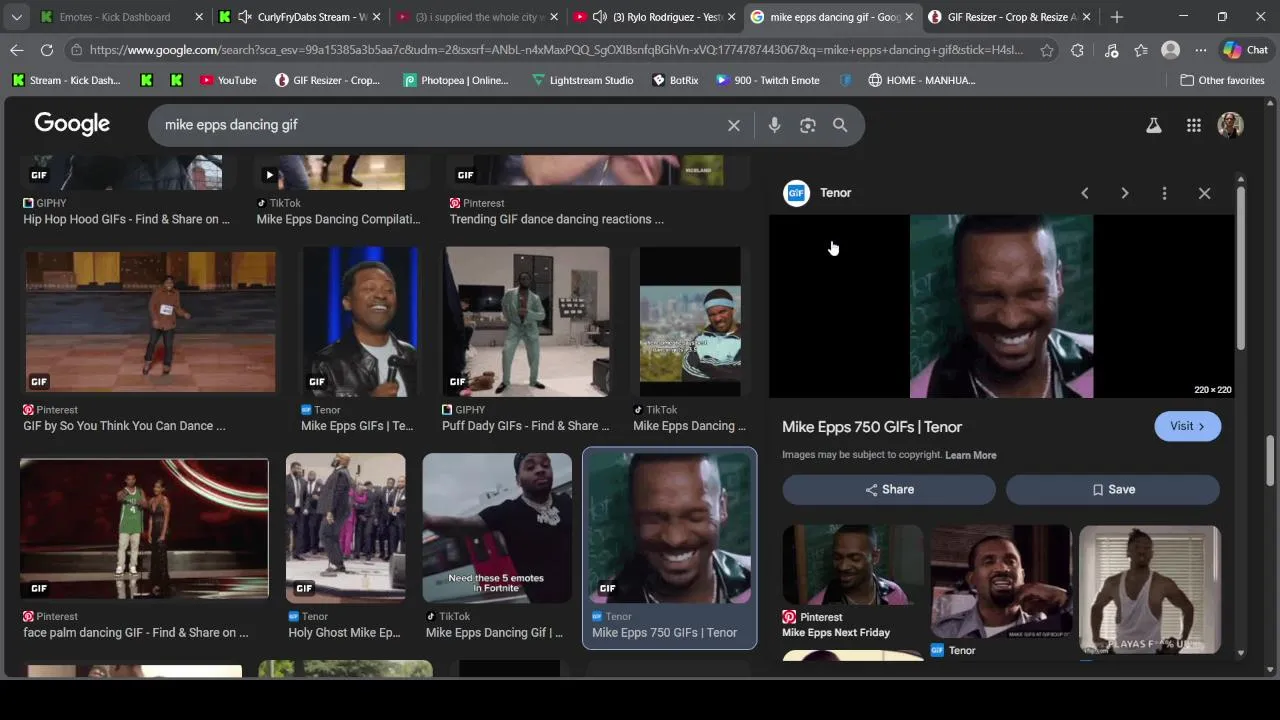Viewport: 1280px width, 720px height.
Task: Select So You Think You Can Dance GIF
Action: pos(150,321)
